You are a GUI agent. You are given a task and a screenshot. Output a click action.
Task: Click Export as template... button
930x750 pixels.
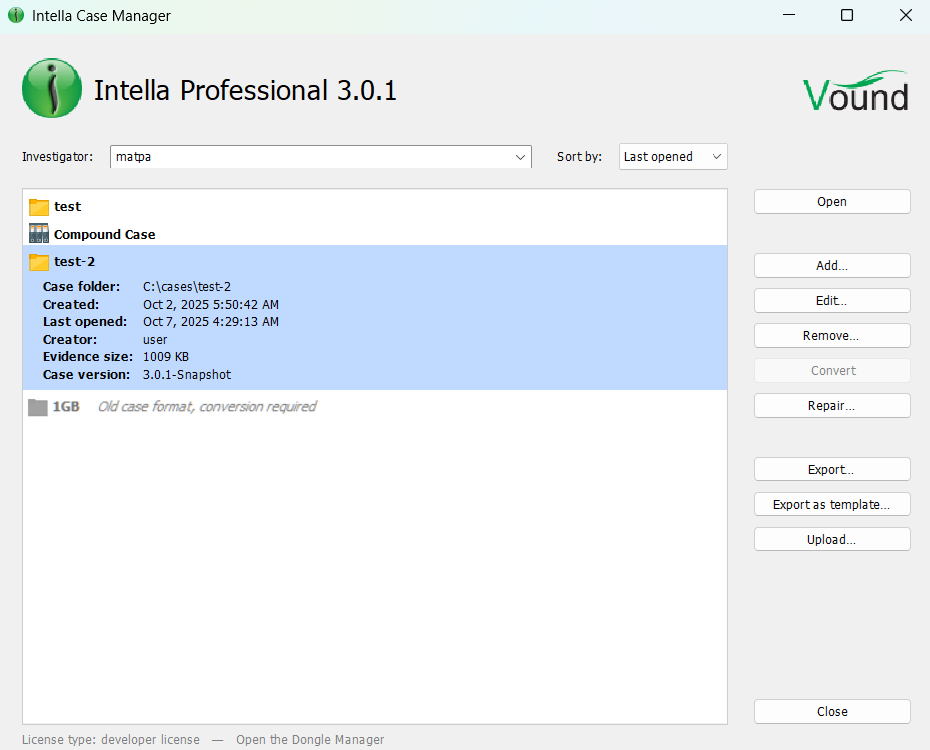point(831,505)
